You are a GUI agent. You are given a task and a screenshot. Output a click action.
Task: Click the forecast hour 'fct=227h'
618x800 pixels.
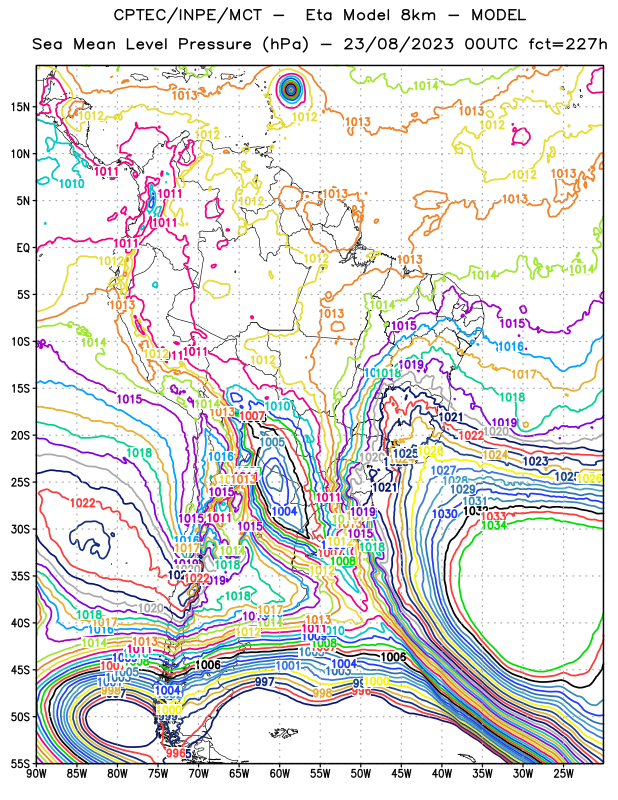click(567, 44)
